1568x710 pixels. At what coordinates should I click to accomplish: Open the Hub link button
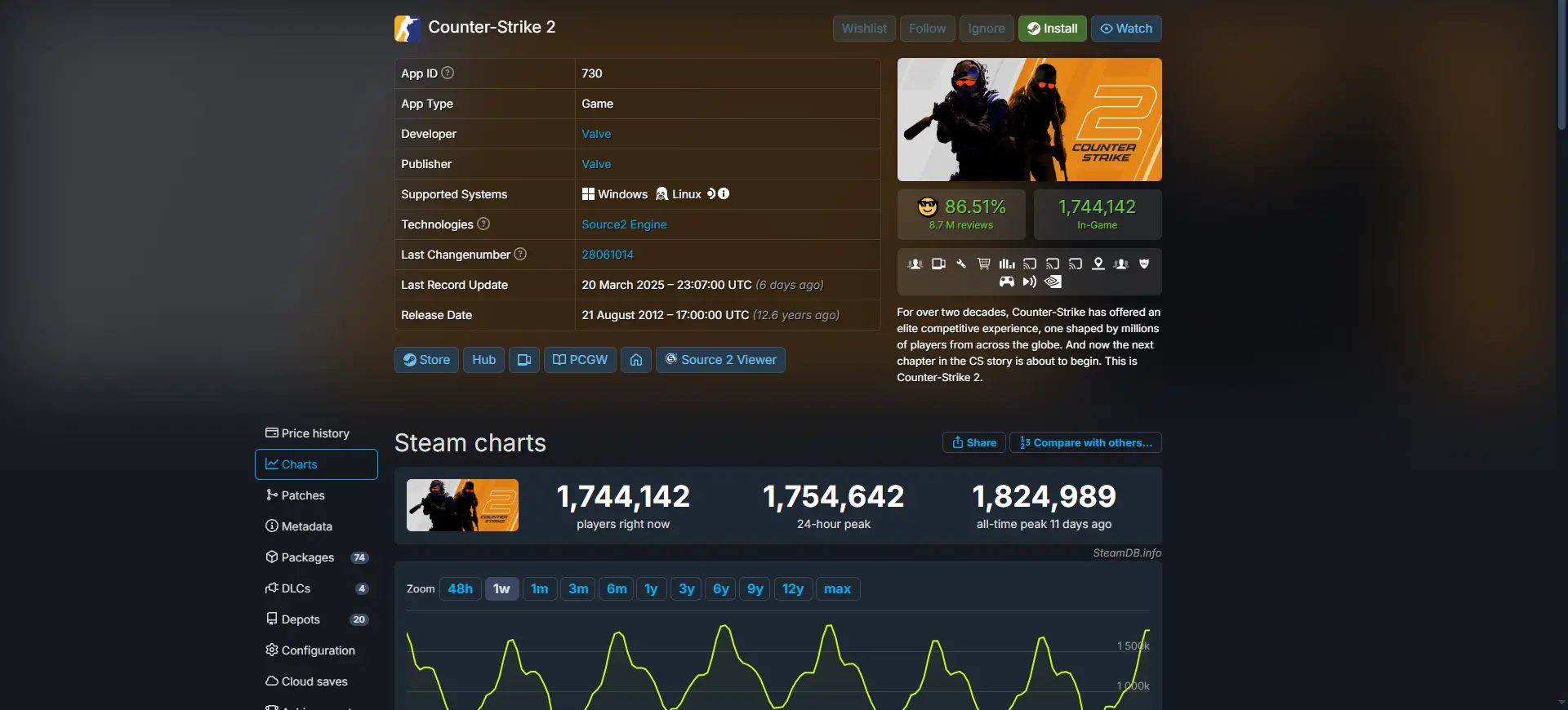[x=483, y=360]
